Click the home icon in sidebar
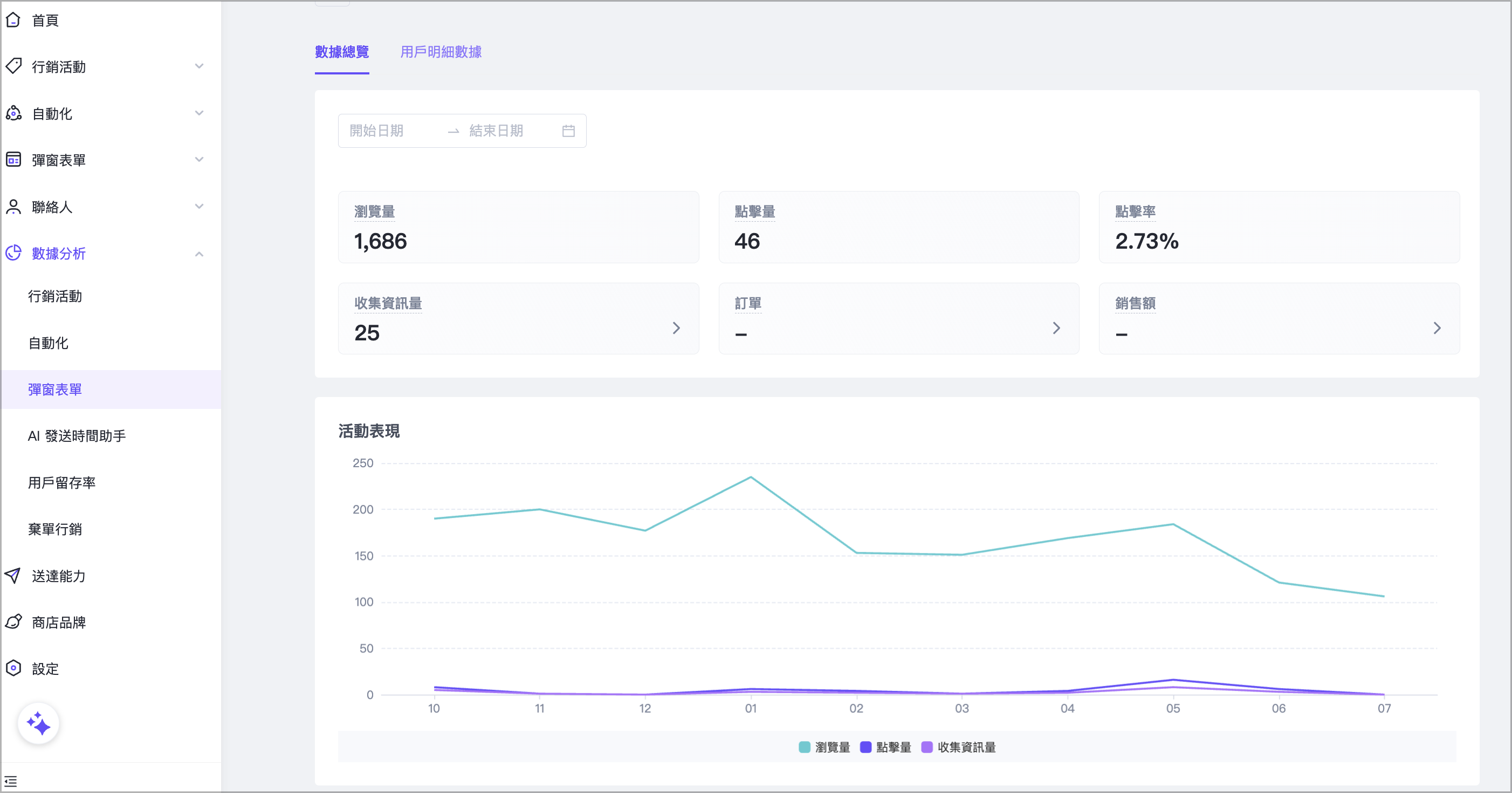The image size is (1512, 793). pyautogui.click(x=13, y=20)
